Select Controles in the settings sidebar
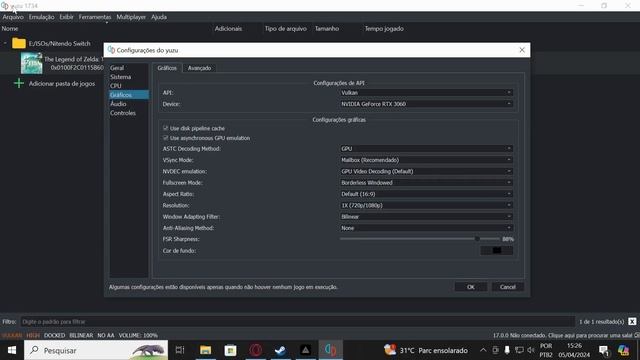 click(123, 113)
